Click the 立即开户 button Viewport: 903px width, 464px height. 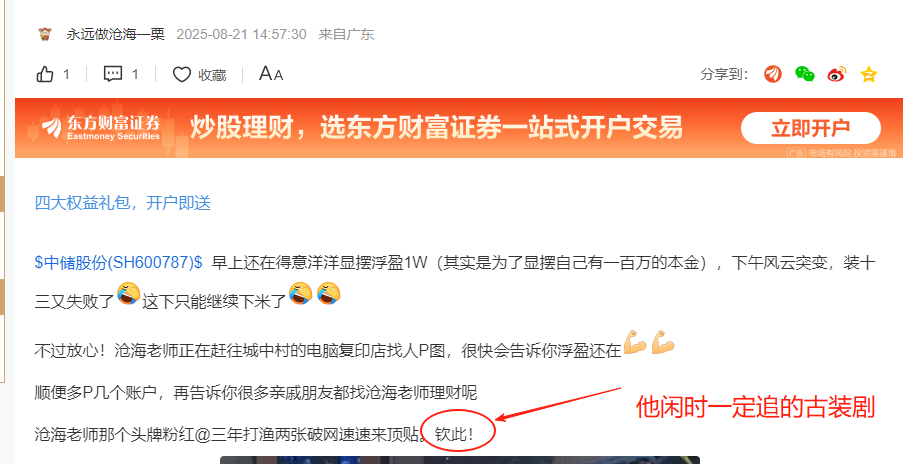pyautogui.click(x=811, y=128)
